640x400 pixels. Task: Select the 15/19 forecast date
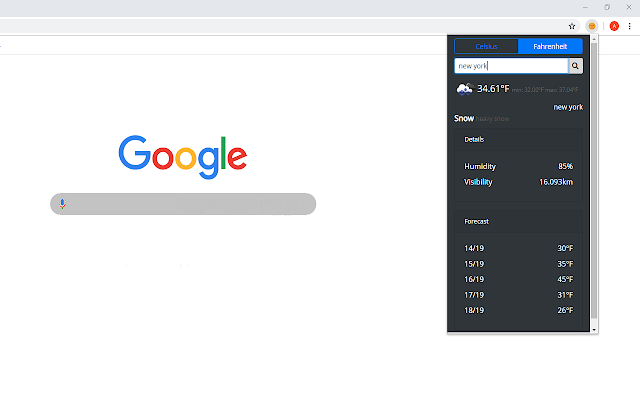[474, 264]
